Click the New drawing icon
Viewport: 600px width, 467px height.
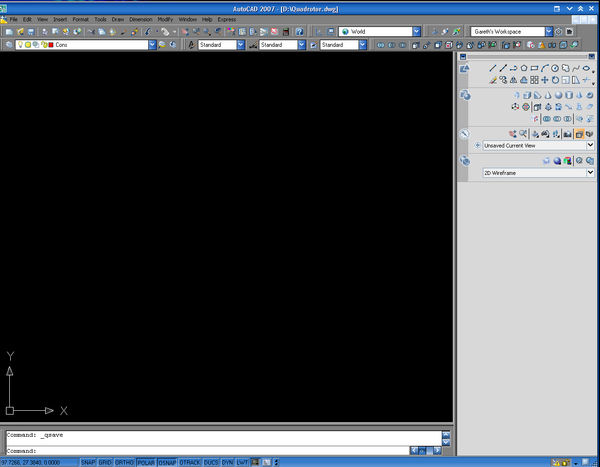[9, 32]
